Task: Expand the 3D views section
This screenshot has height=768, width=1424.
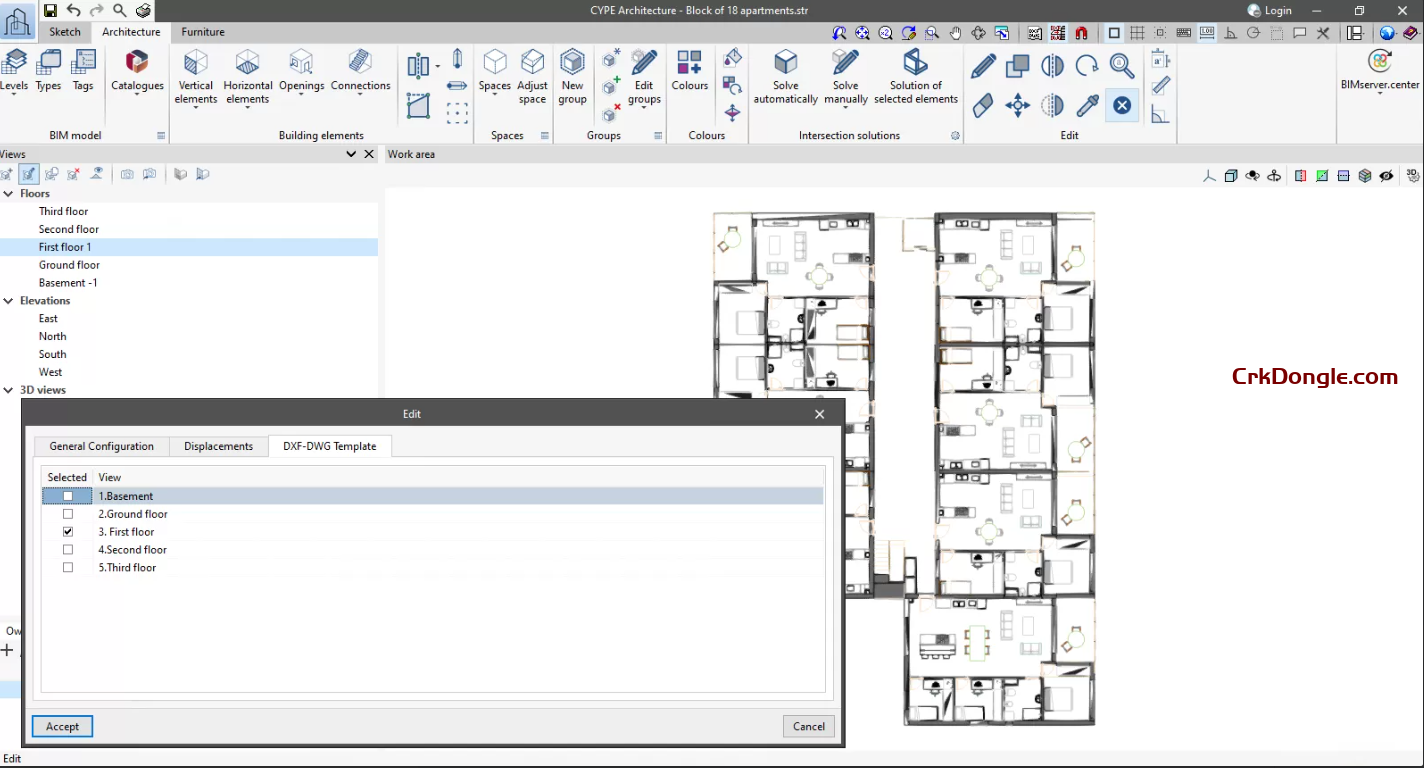Action: coord(9,389)
